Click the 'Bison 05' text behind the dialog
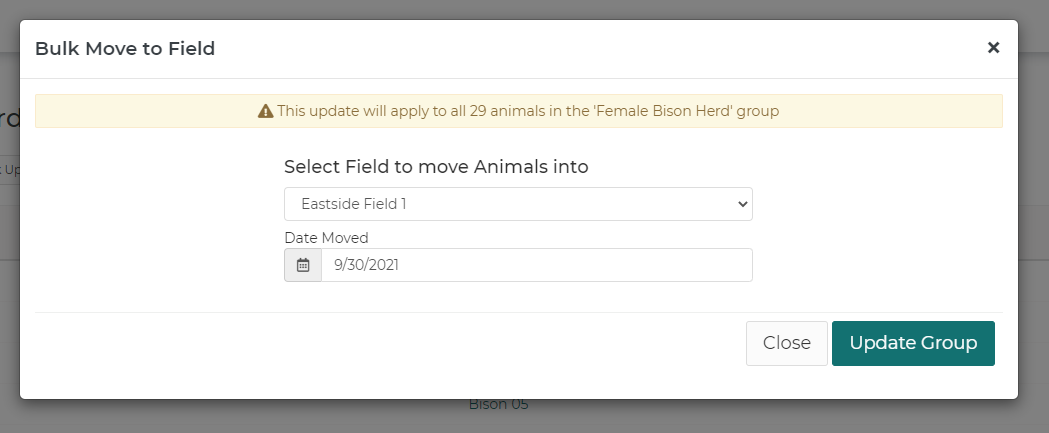 pyautogui.click(x=498, y=406)
